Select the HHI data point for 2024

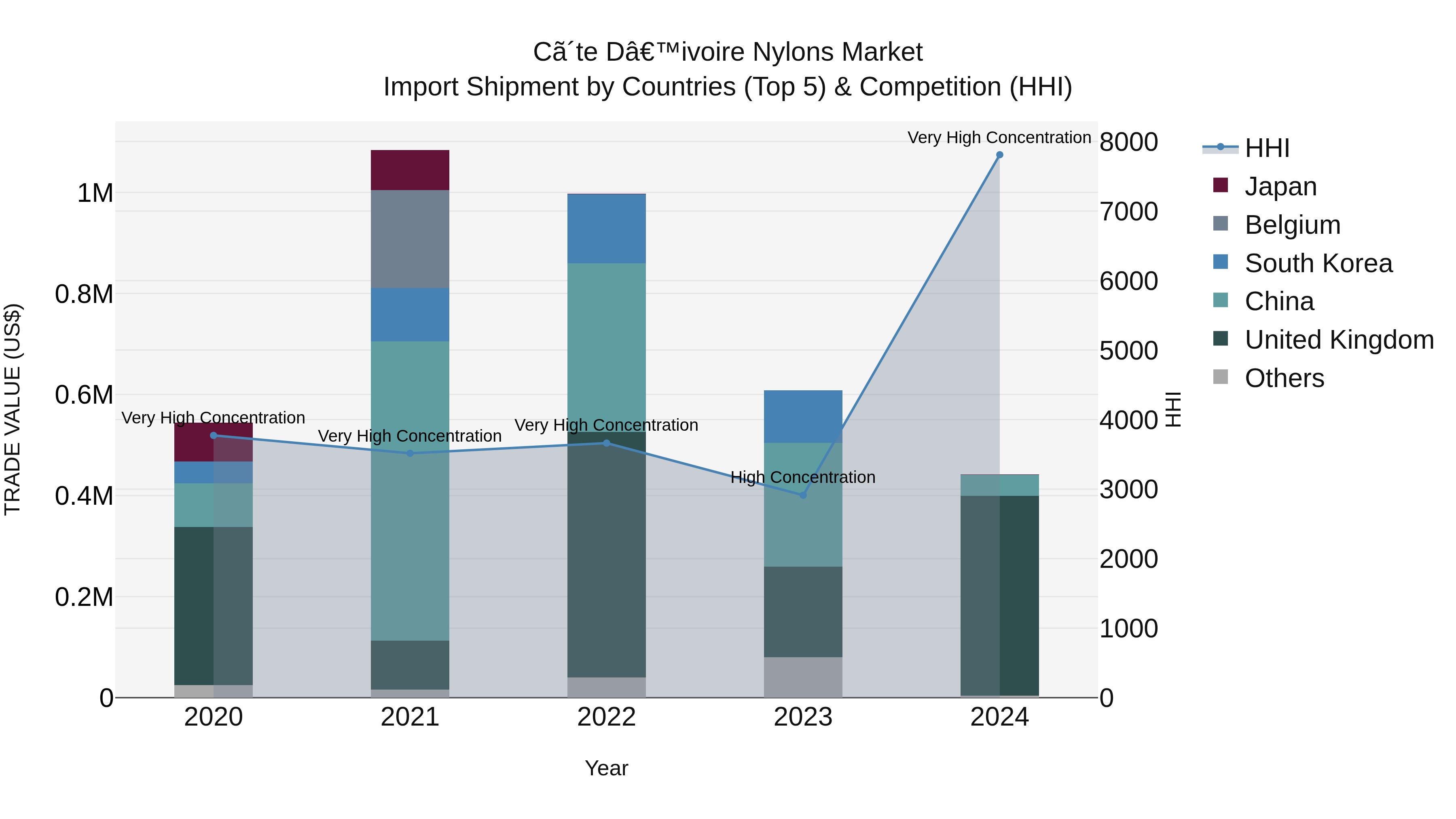point(999,155)
